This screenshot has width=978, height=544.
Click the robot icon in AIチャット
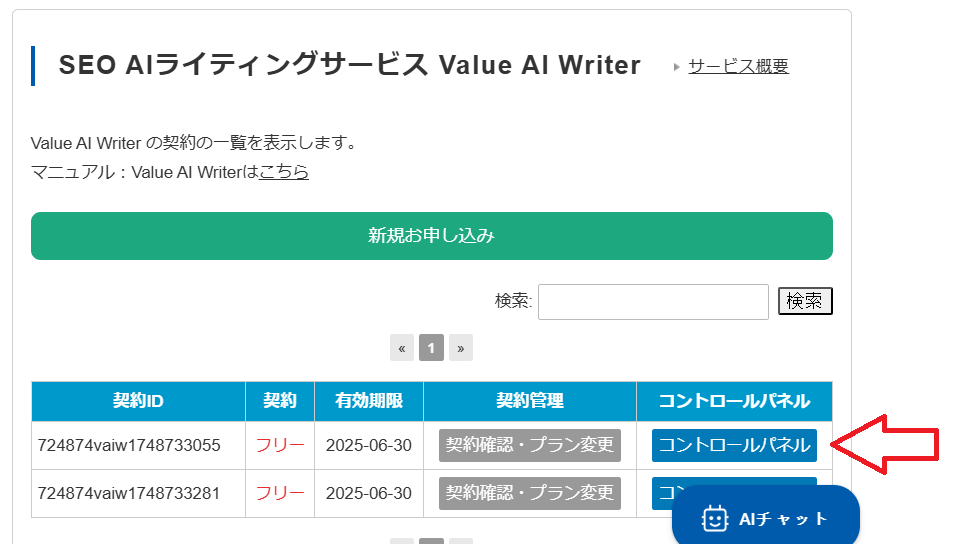pyautogui.click(x=715, y=519)
